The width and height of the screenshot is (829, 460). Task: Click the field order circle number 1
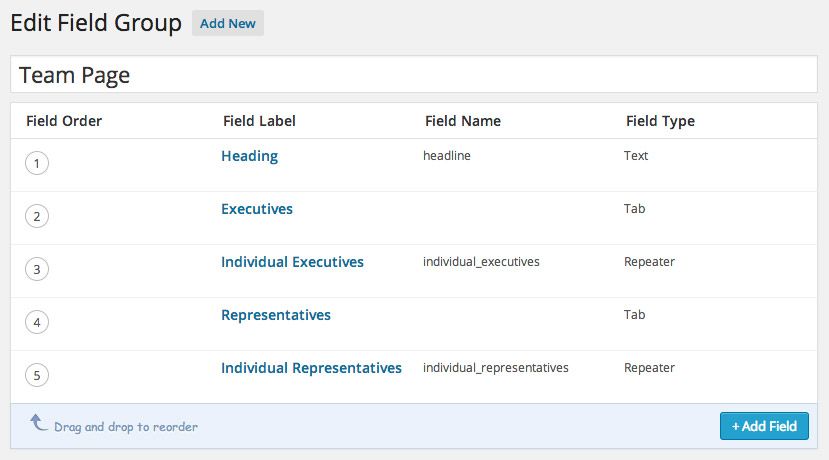coord(37,164)
